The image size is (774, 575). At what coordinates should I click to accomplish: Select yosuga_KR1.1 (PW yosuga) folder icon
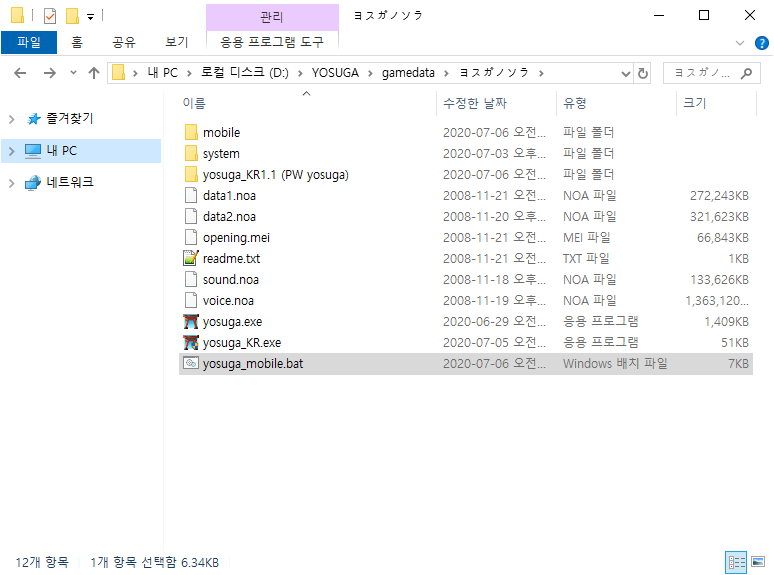[191, 174]
